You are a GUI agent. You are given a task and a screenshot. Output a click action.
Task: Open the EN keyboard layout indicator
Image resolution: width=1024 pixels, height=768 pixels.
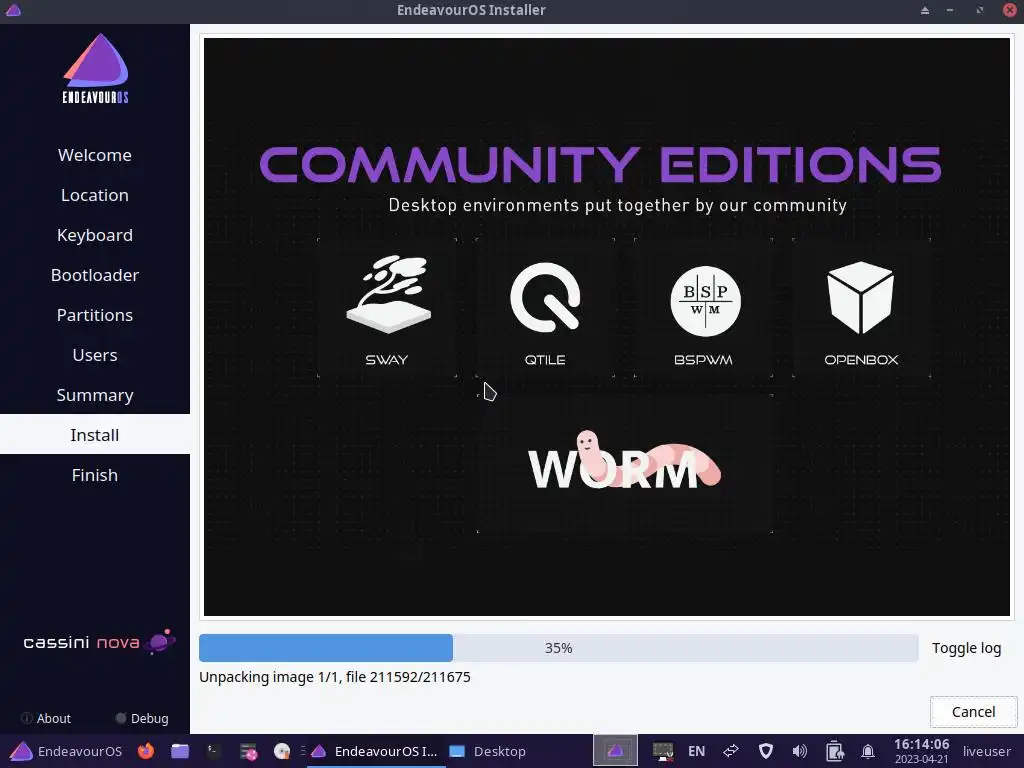pyautogui.click(x=696, y=751)
